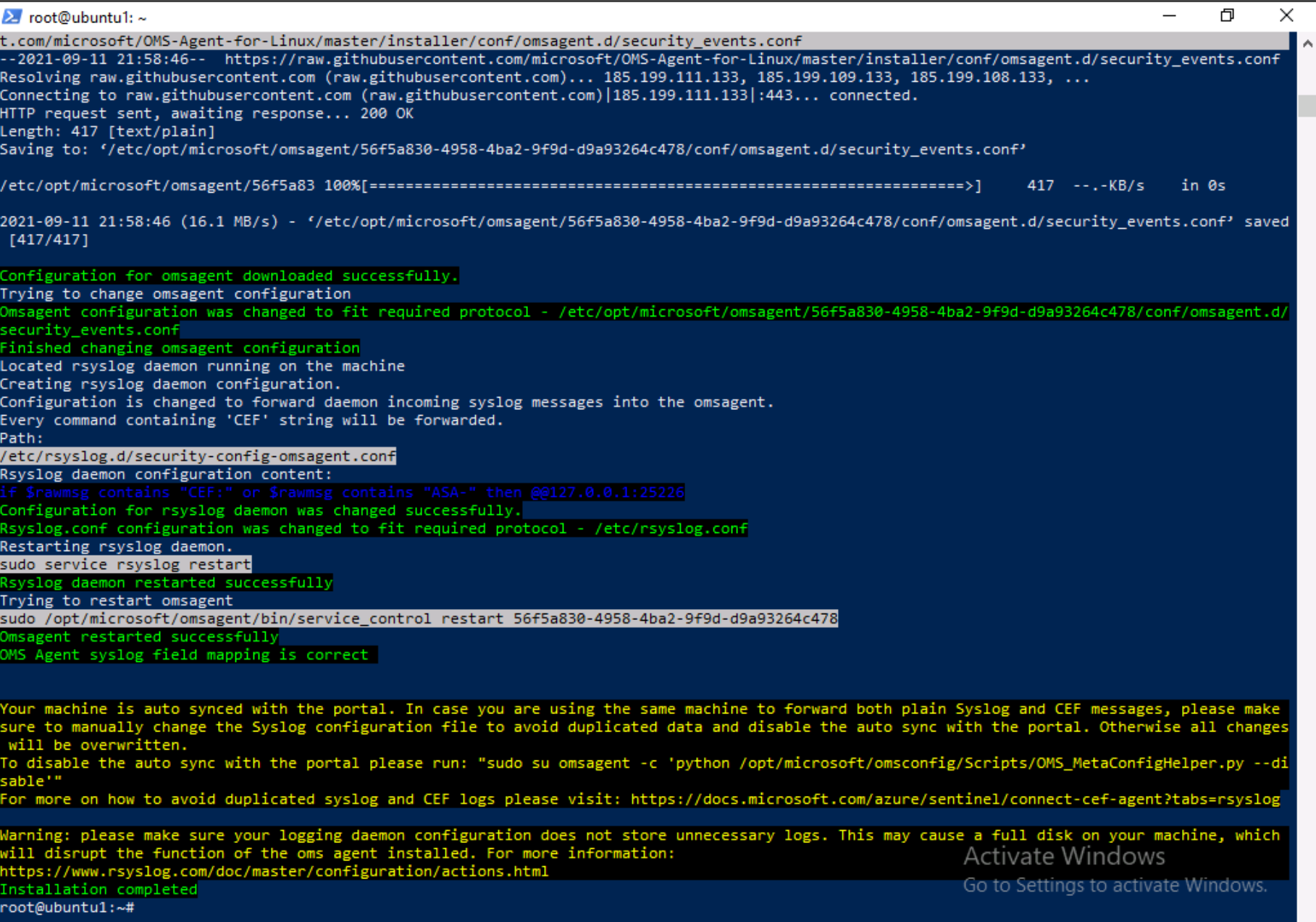Click the '[417/417]' saved size line

[49, 239]
